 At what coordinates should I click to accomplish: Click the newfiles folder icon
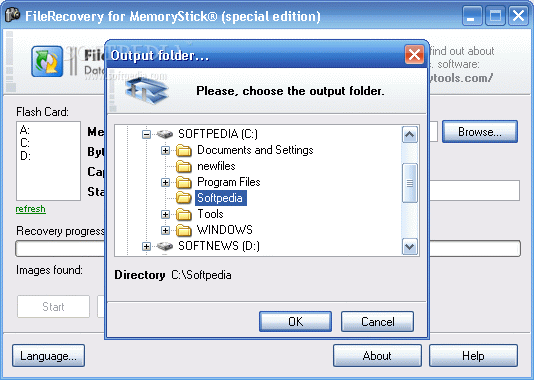[184, 166]
